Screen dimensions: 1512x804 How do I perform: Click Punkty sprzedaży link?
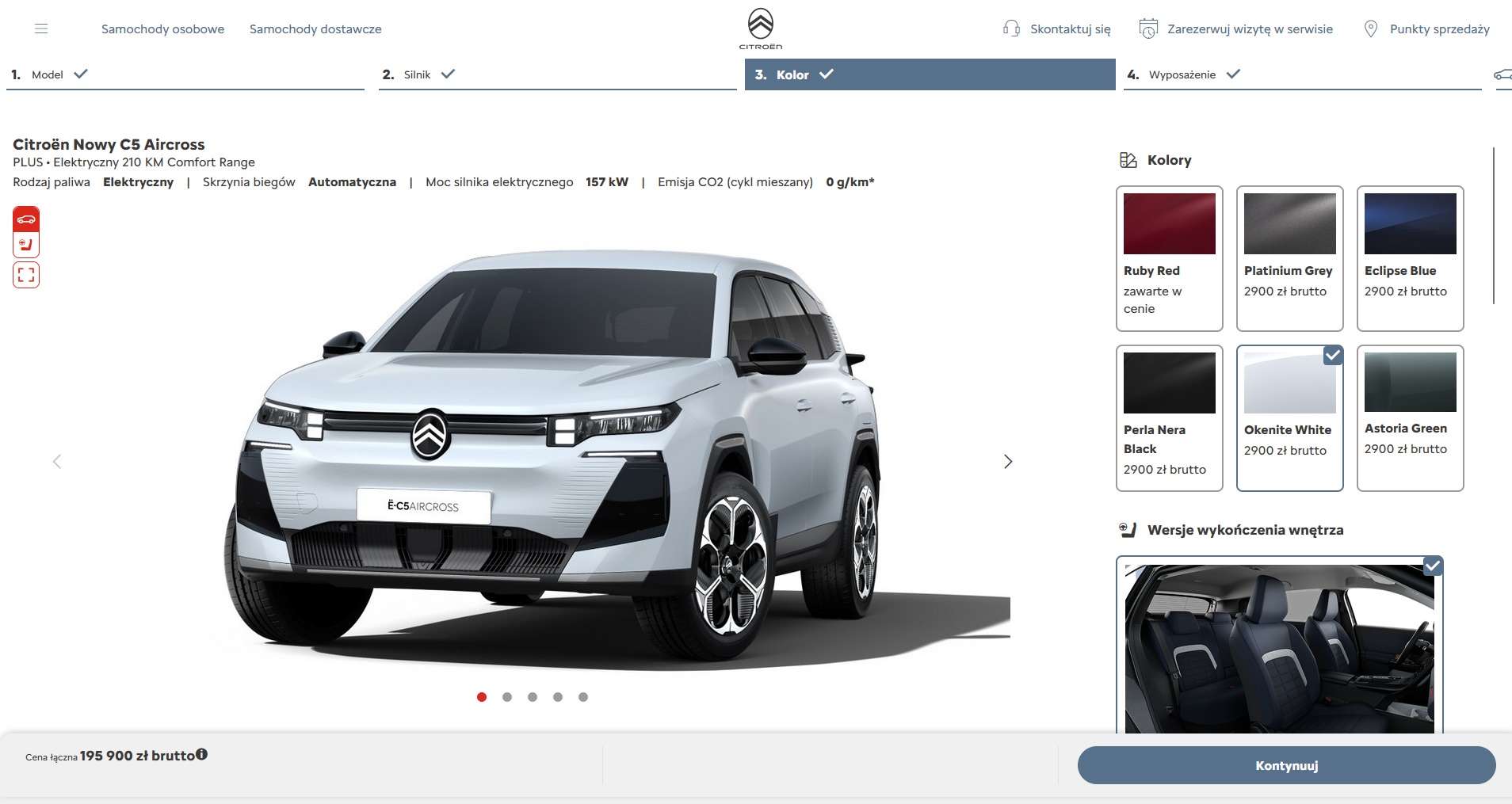1439,29
